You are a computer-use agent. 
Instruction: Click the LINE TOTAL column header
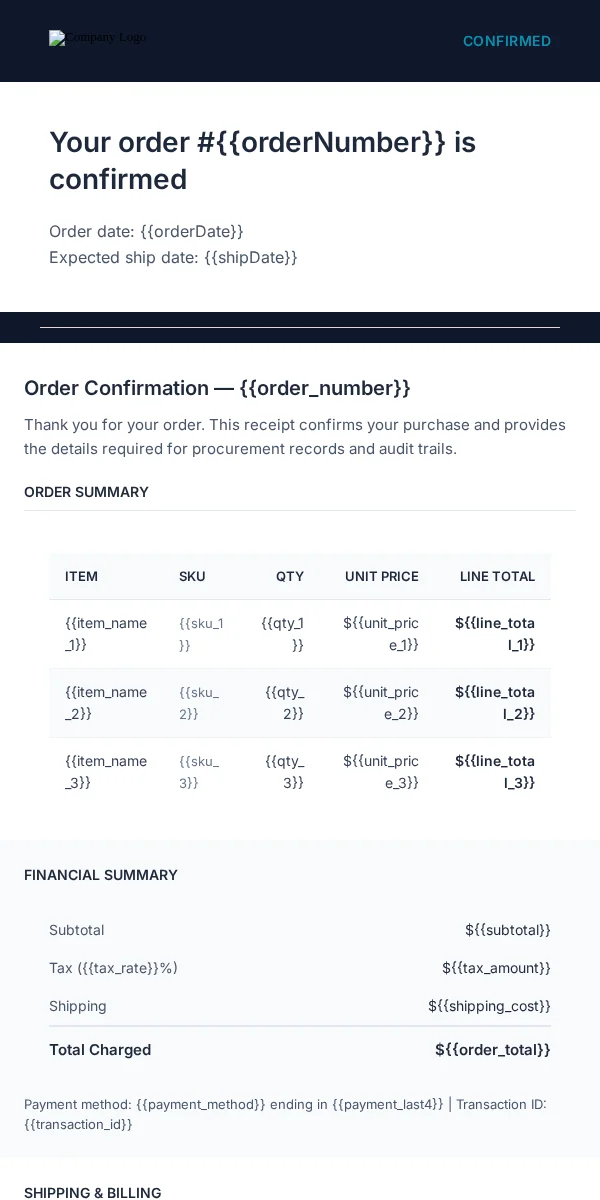click(497, 576)
